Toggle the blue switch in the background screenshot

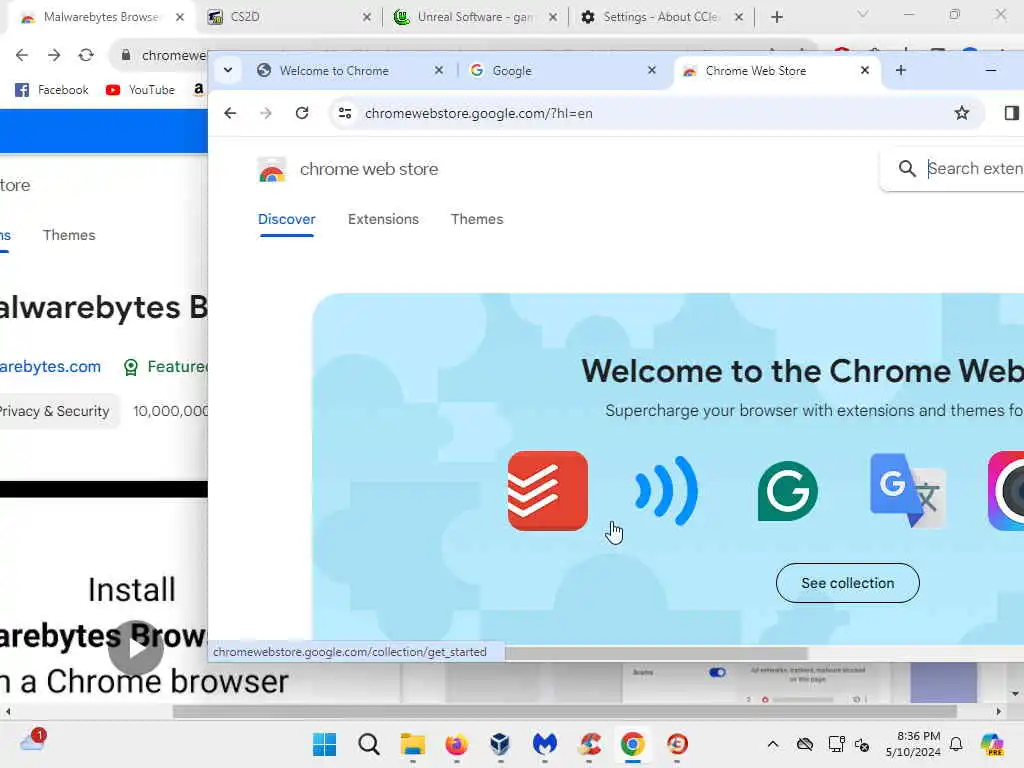coord(717,672)
